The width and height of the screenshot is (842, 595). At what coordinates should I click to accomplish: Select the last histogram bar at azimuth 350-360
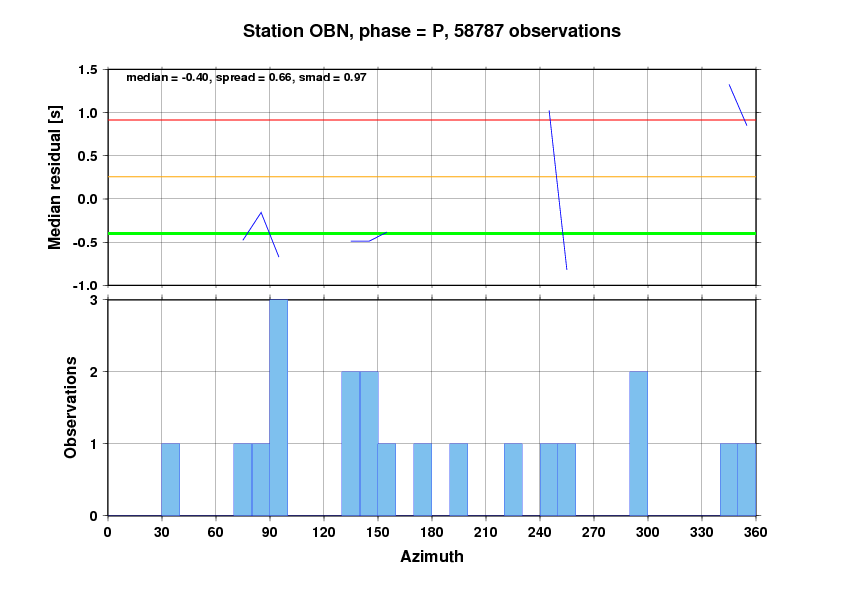pyautogui.click(x=747, y=480)
